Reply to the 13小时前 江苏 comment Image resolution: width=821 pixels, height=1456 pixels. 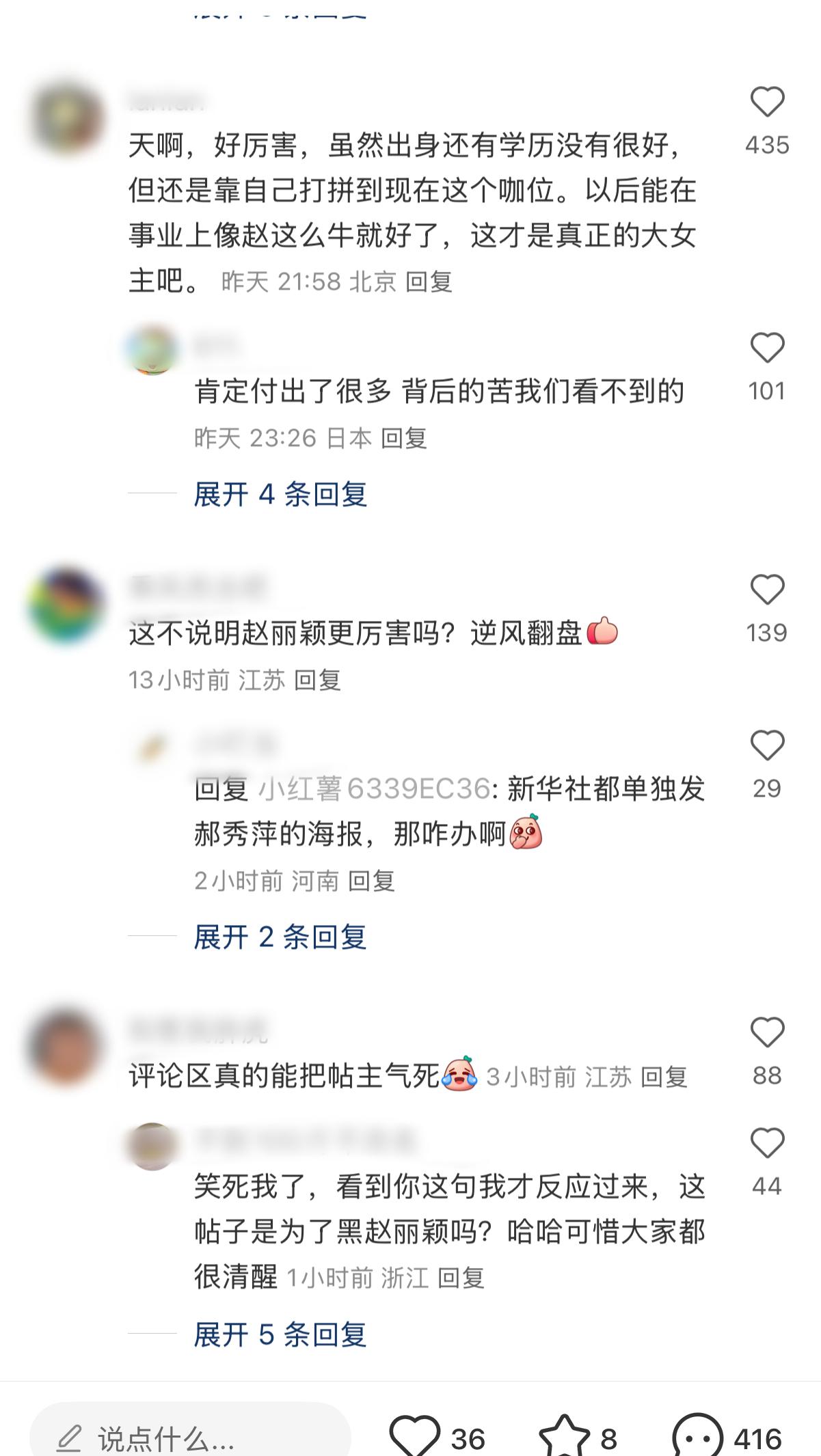(x=317, y=680)
